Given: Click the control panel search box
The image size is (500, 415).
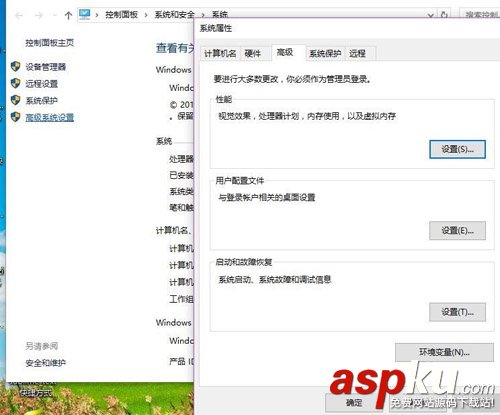Looking at the screenshot, I should click(x=480, y=15).
